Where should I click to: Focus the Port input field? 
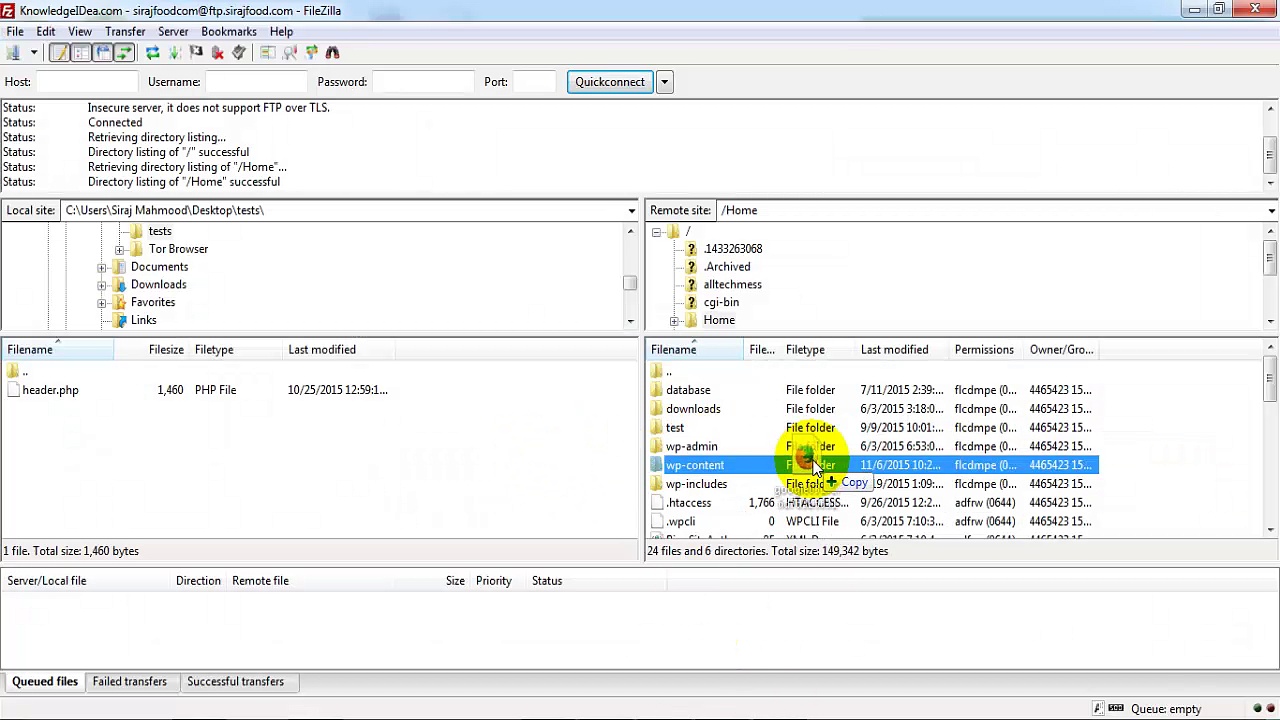(x=535, y=82)
